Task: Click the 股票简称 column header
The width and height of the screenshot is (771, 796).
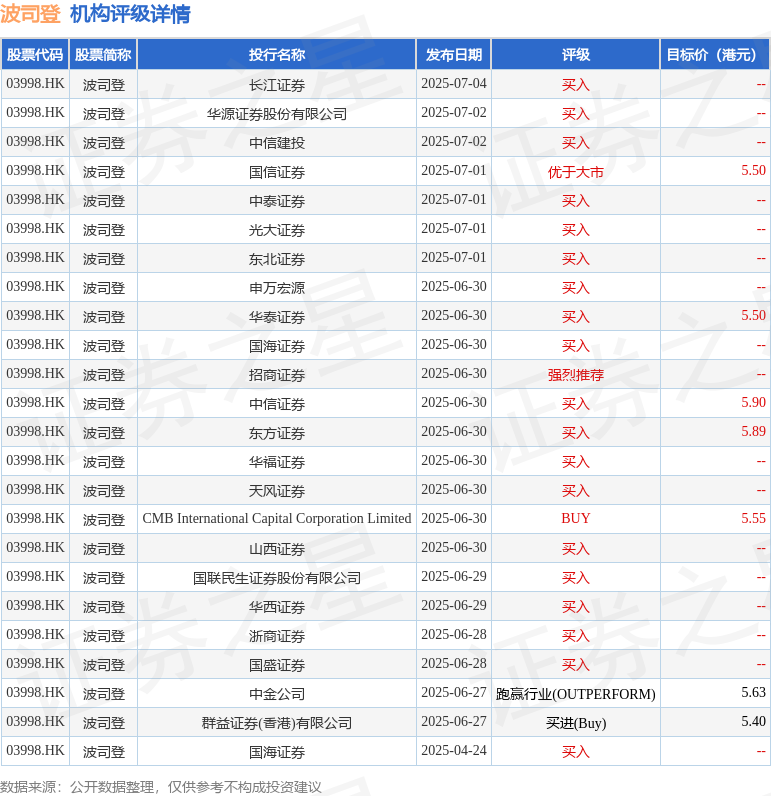Action: pos(104,54)
